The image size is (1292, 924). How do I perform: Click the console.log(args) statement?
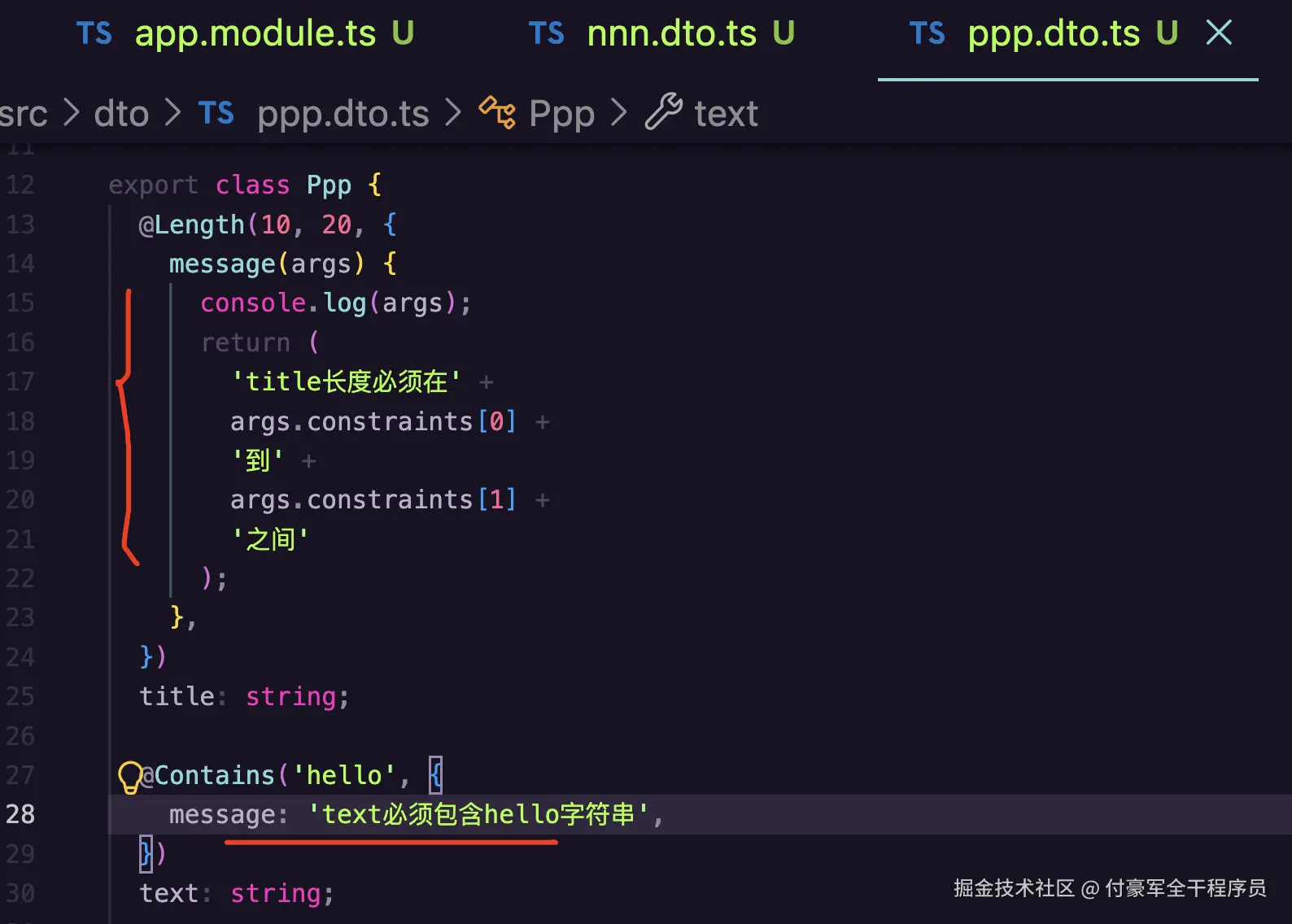pyautogui.click(x=335, y=303)
